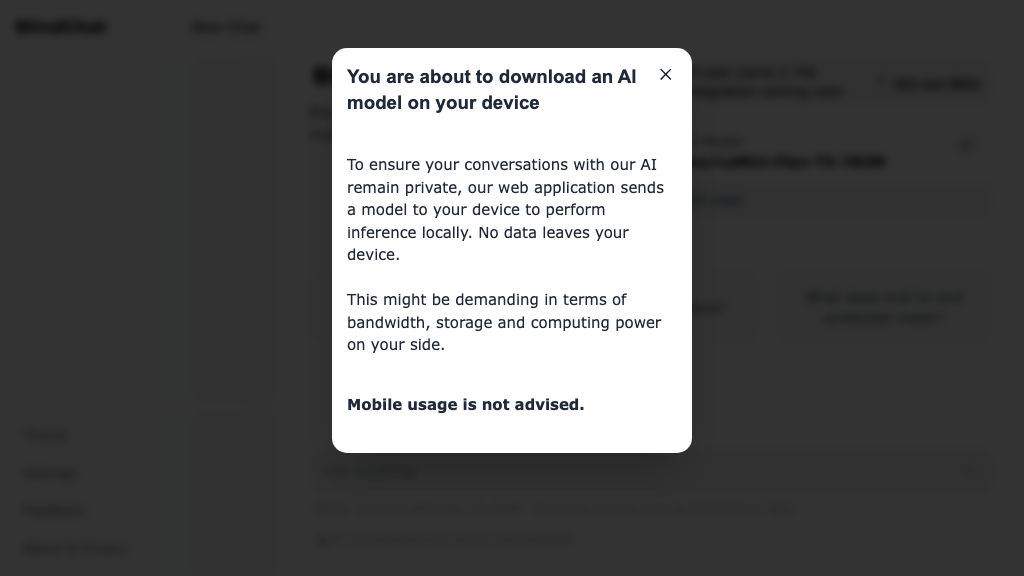
Task: Open the Theme option in the sidebar
Action: (46, 435)
